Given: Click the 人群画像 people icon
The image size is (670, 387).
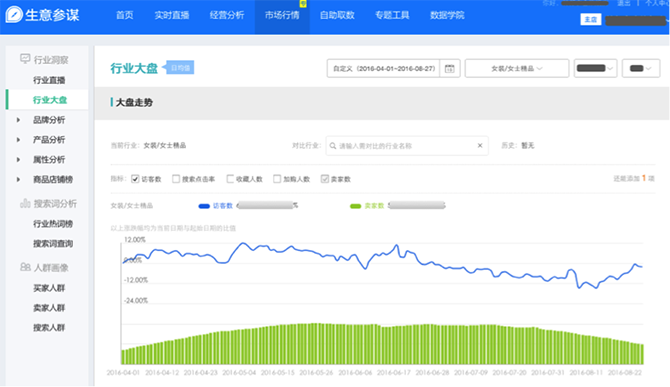Looking at the screenshot, I should pyautogui.click(x=25, y=267).
